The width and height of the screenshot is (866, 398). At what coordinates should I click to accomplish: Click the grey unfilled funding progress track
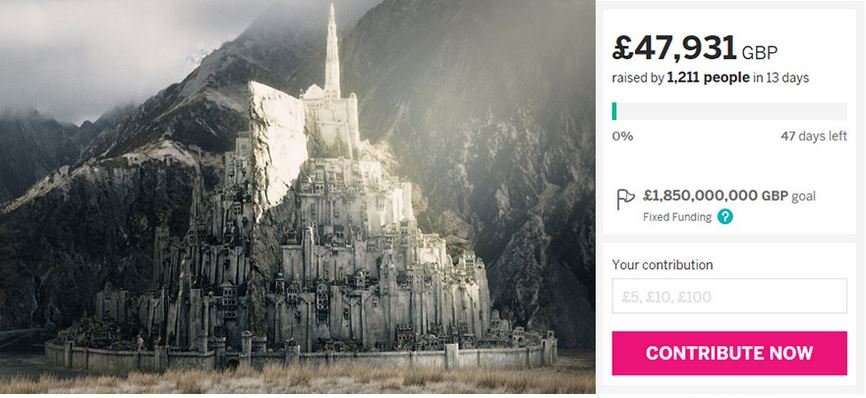click(732, 111)
